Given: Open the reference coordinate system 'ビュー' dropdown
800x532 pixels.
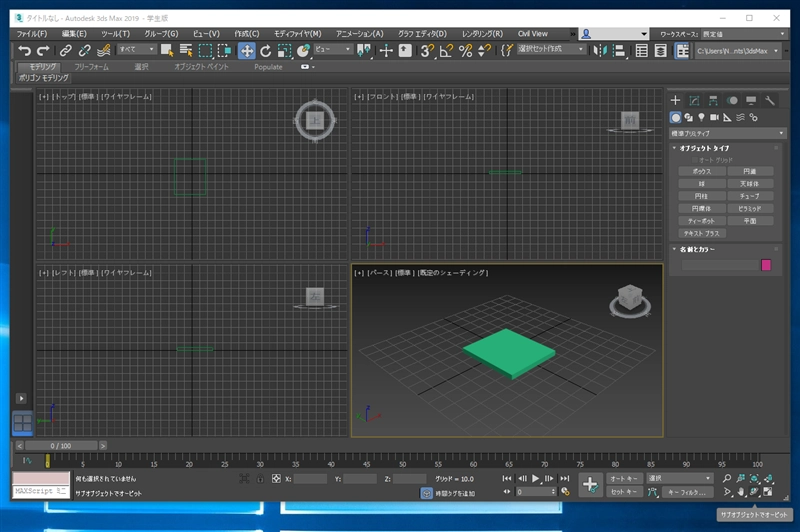Looking at the screenshot, I should coord(333,49).
